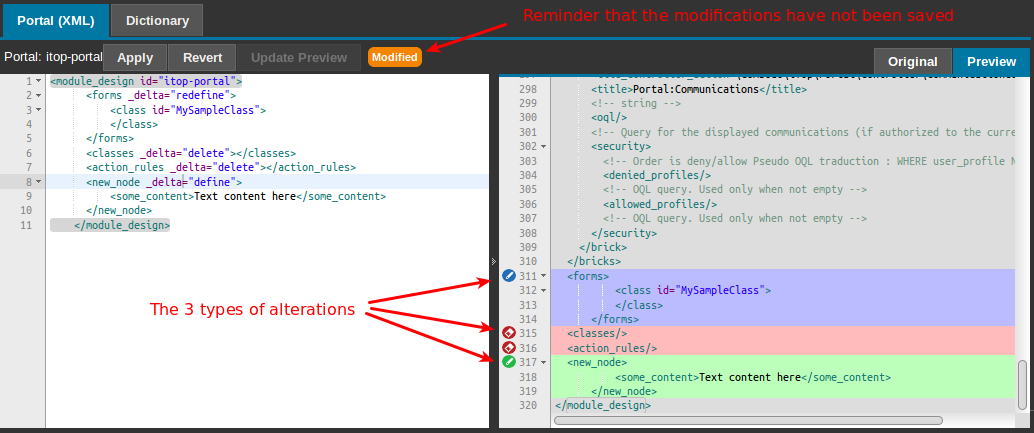Fold preview new_node block at line 317
The width and height of the screenshot is (1034, 433).
click(x=544, y=362)
